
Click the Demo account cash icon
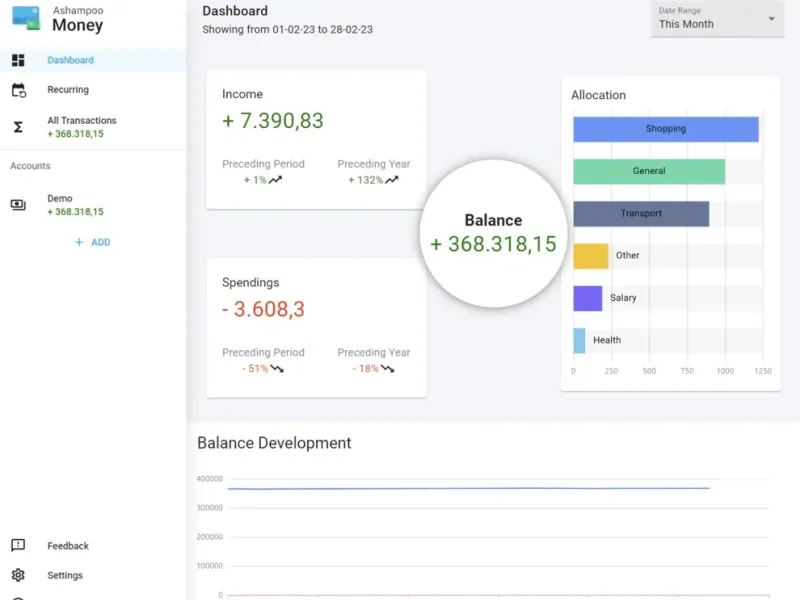[x=18, y=205]
